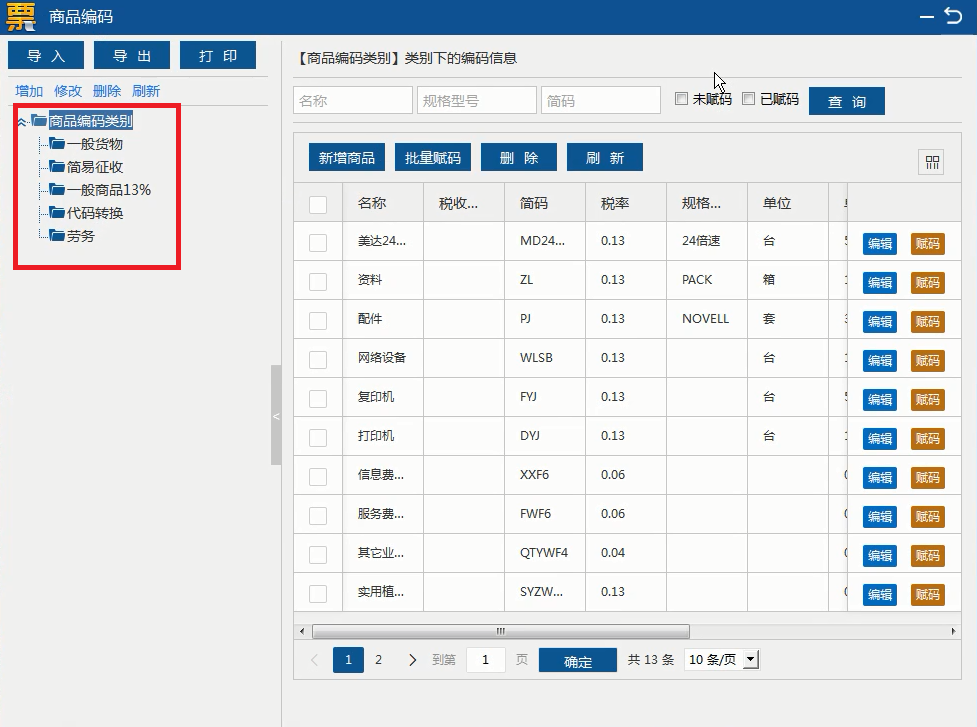The width and height of the screenshot is (977, 727).
Task: Click the 新增商品 button
Action: tap(347, 157)
